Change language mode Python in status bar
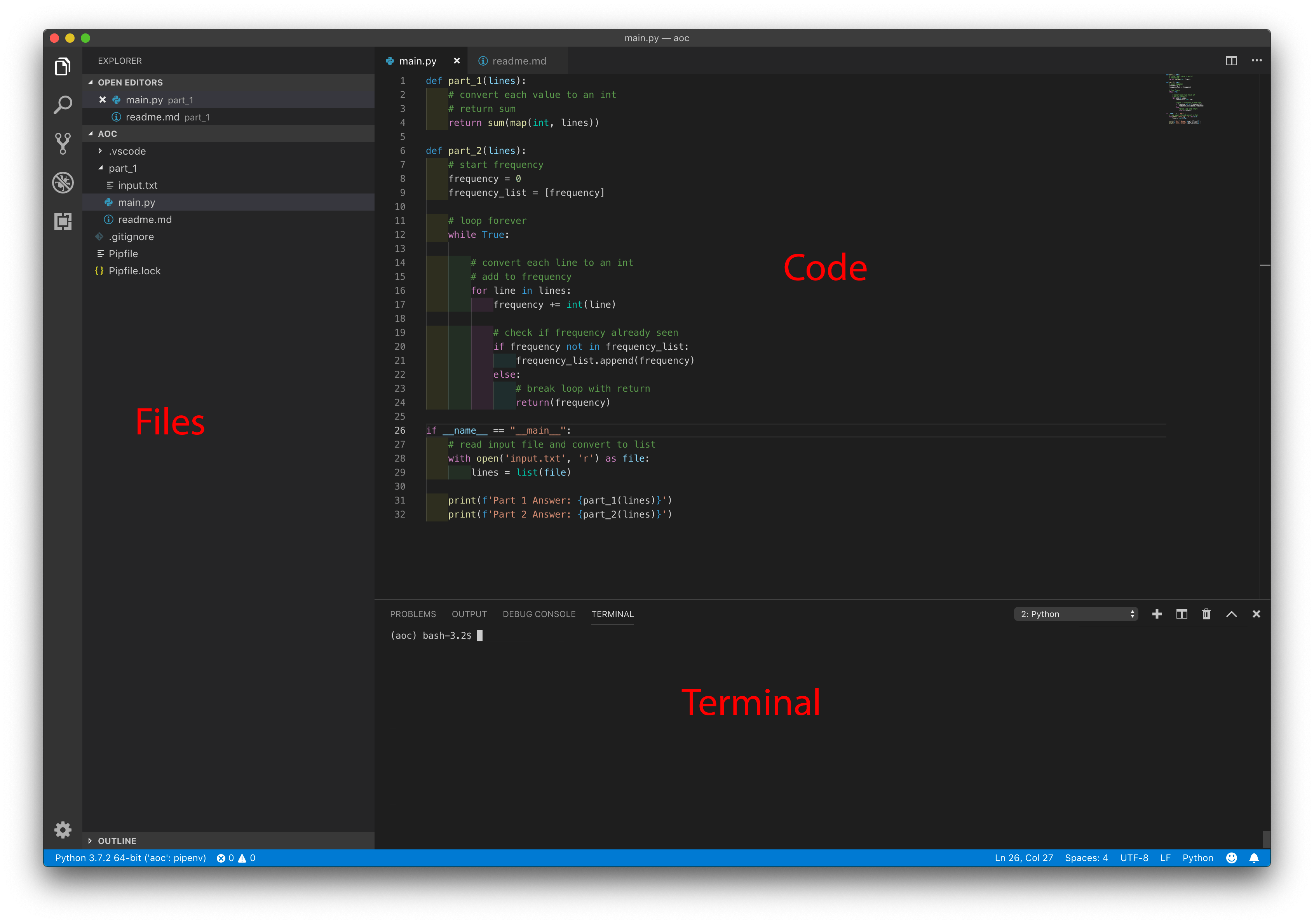This screenshot has width=1314, height=924. coord(1197,858)
